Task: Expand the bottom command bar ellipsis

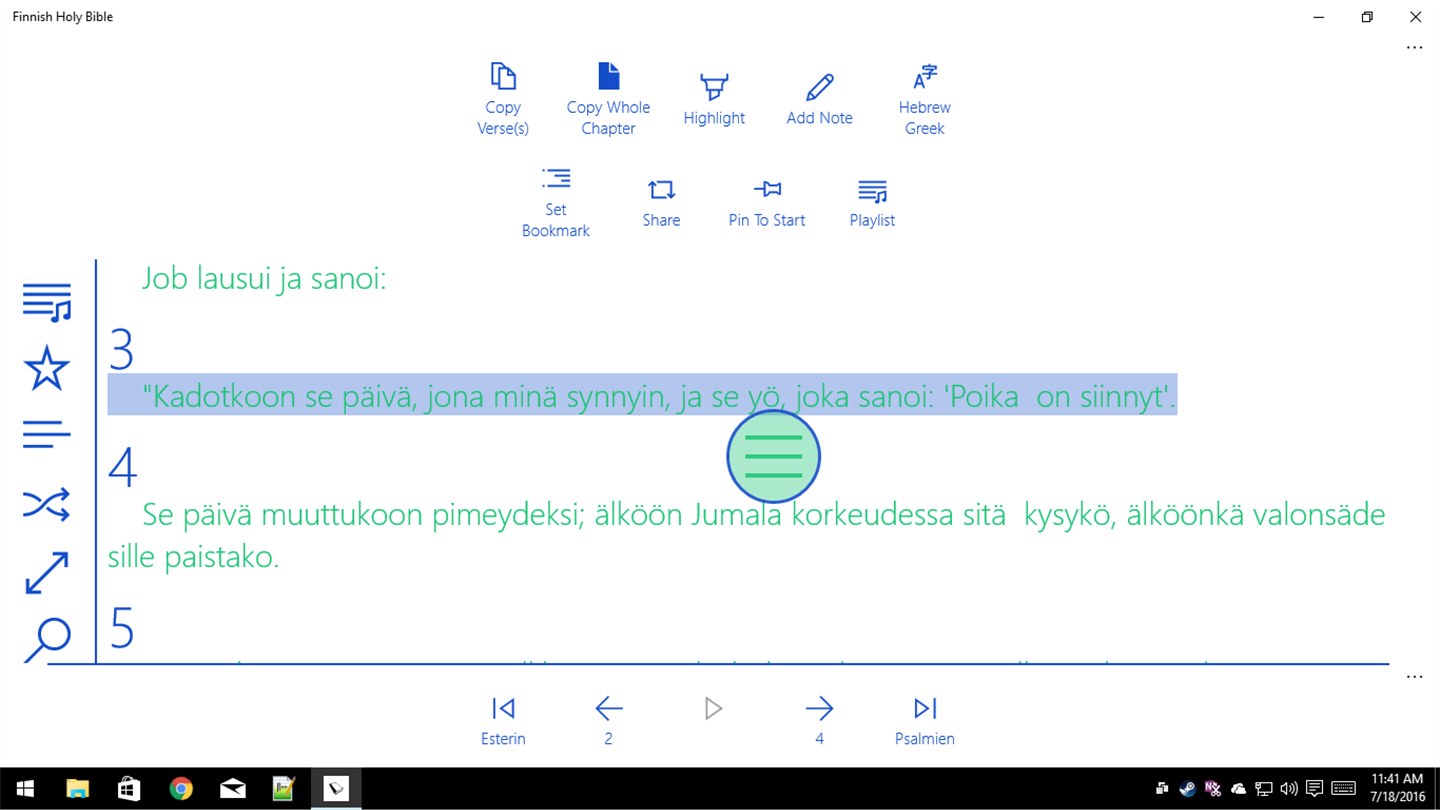Action: 1414,677
